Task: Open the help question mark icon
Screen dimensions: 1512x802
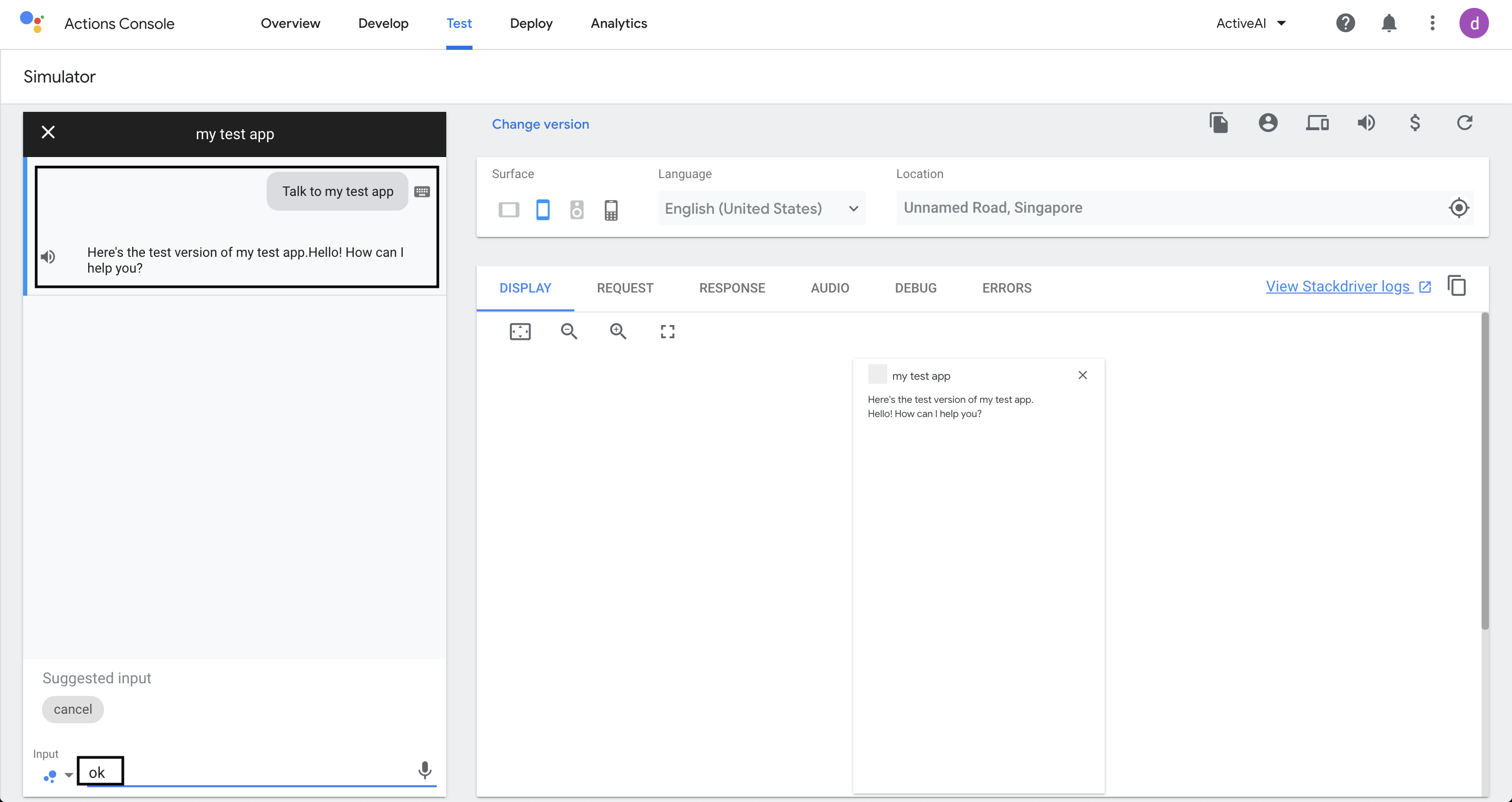Action: click(1345, 23)
